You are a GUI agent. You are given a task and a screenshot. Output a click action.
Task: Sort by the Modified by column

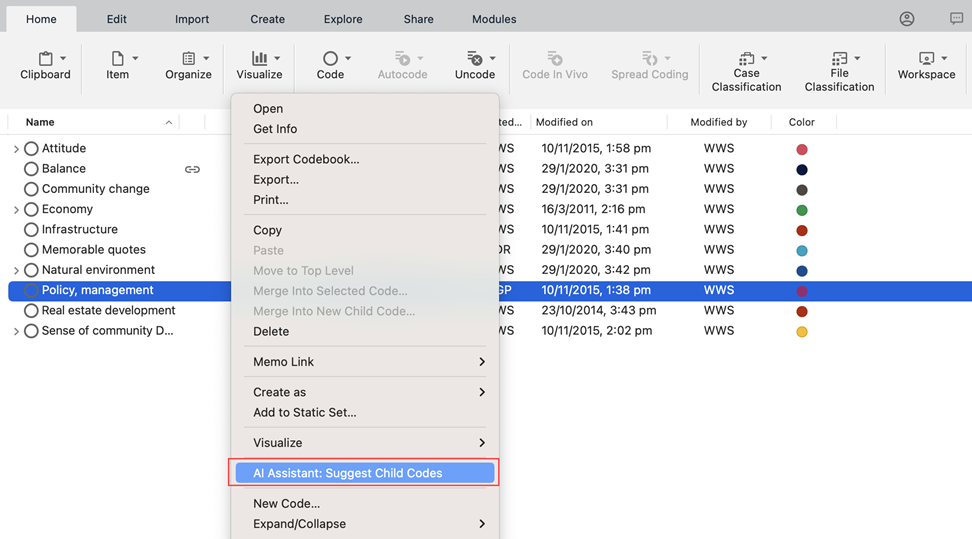click(x=719, y=122)
